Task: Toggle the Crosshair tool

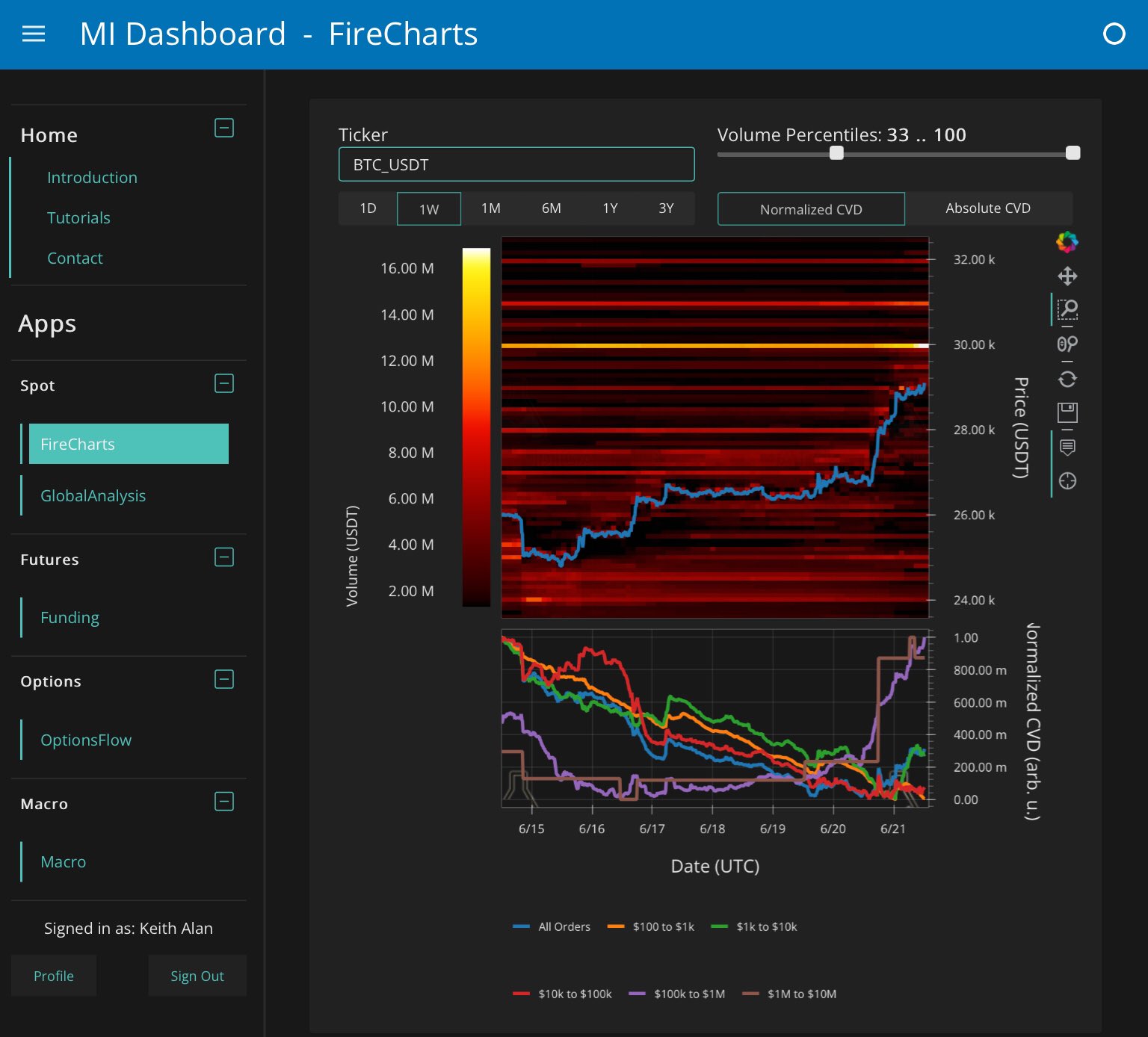Action: (1067, 481)
